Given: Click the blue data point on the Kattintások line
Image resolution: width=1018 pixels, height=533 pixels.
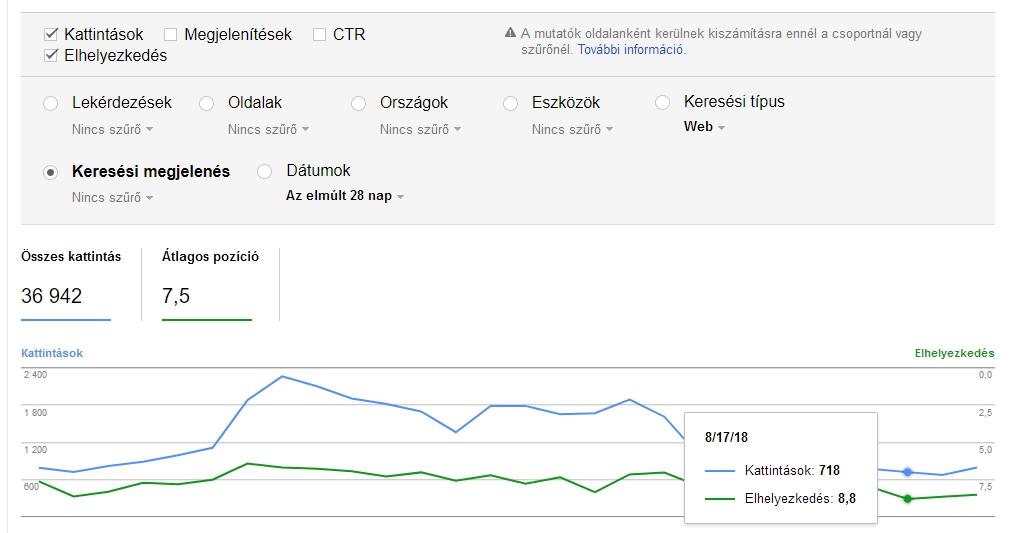Looking at the screenshot, I should tap(908, 471).
